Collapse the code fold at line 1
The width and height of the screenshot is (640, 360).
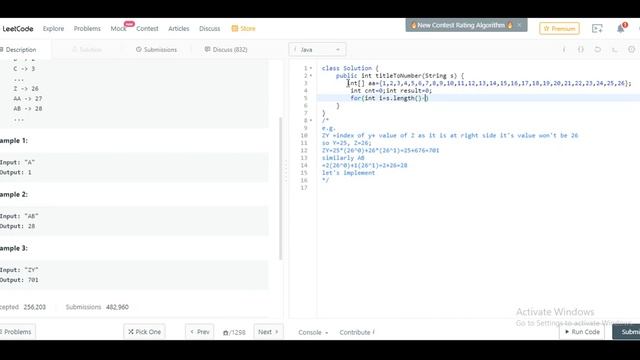pyautogui.click(x=311, y=68)
